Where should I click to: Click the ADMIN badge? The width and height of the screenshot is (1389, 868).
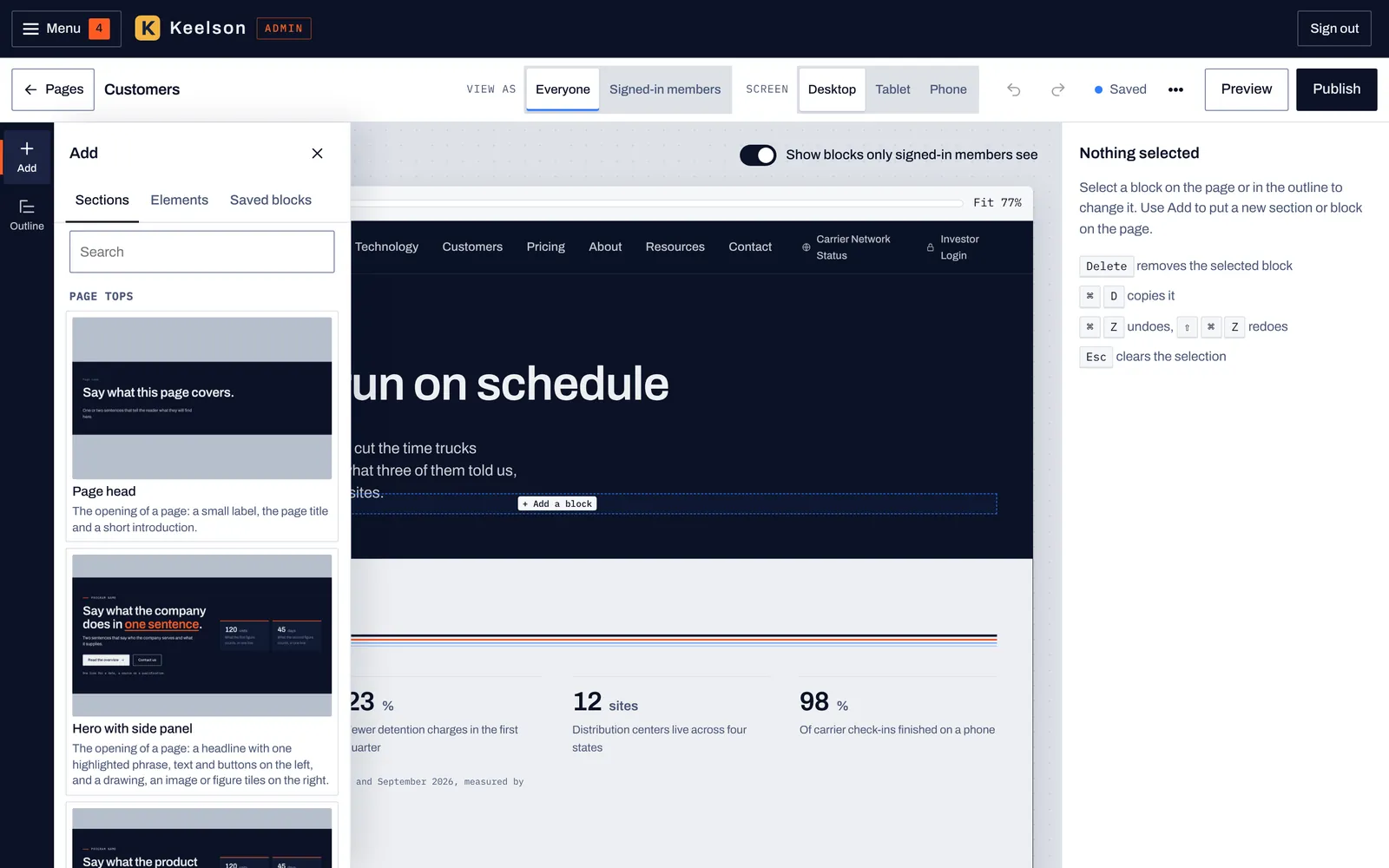point(284,29)
